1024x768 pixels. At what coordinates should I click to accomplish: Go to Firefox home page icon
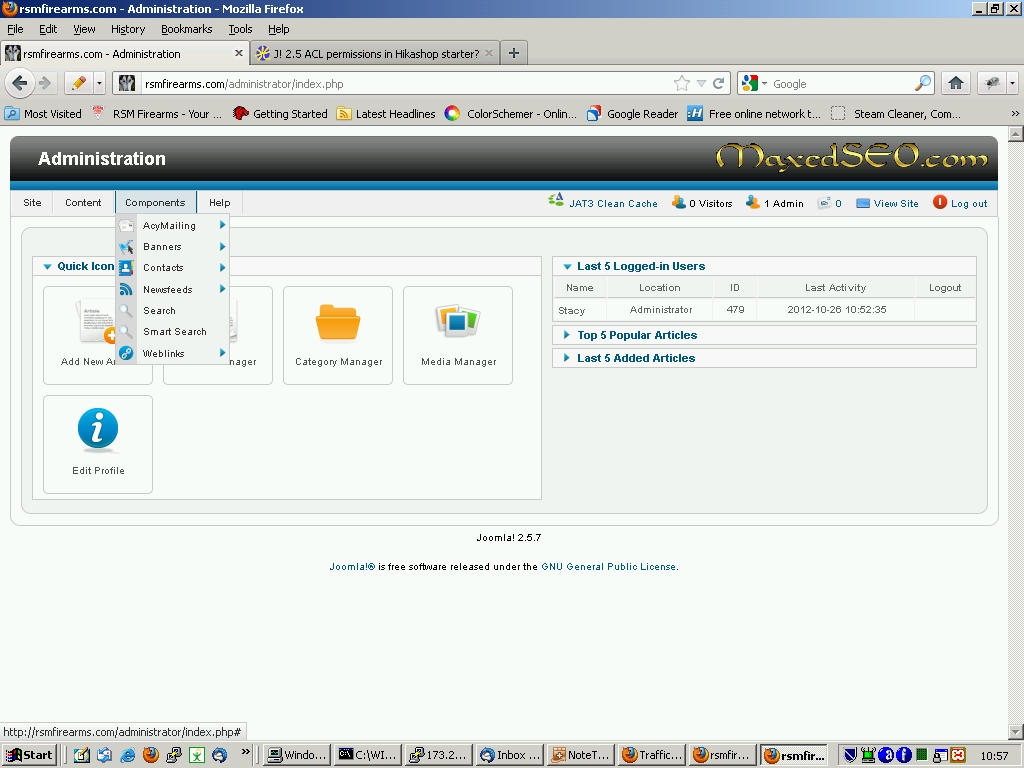coord(956,83)
